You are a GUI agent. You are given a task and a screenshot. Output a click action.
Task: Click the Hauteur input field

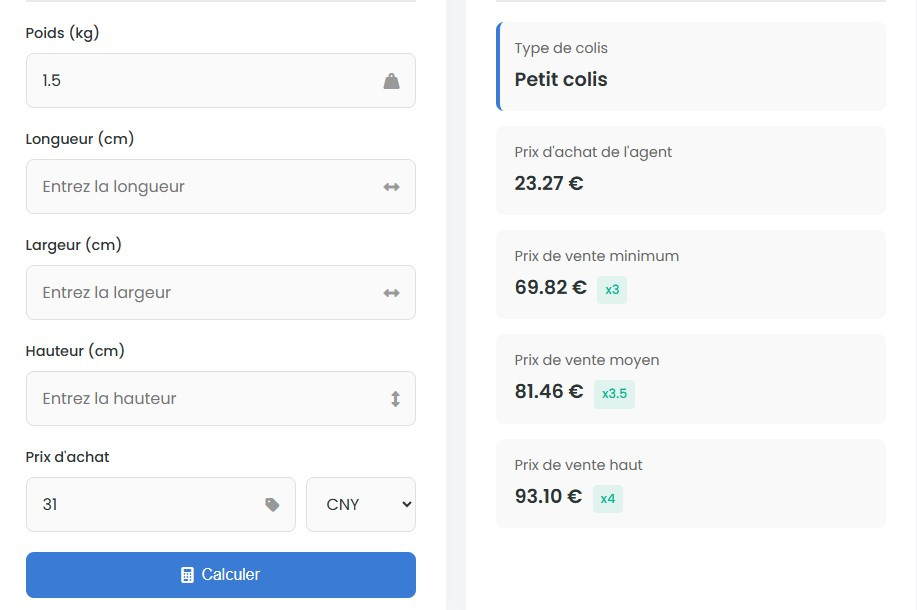[x=200, y=399]
